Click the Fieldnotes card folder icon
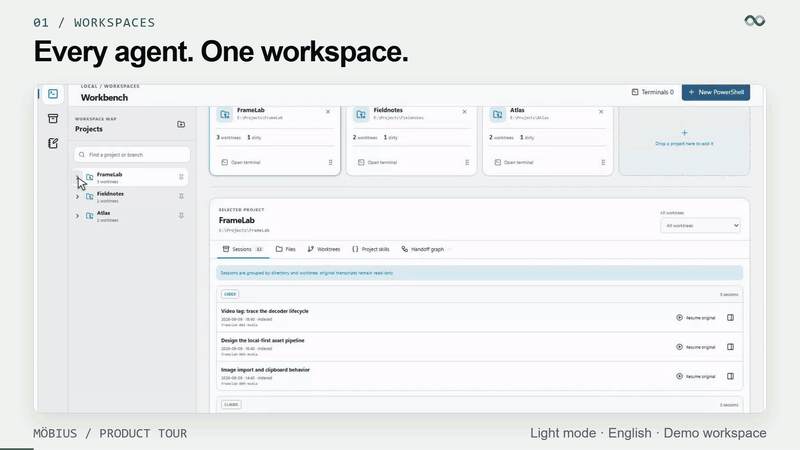 pos(361,115)
